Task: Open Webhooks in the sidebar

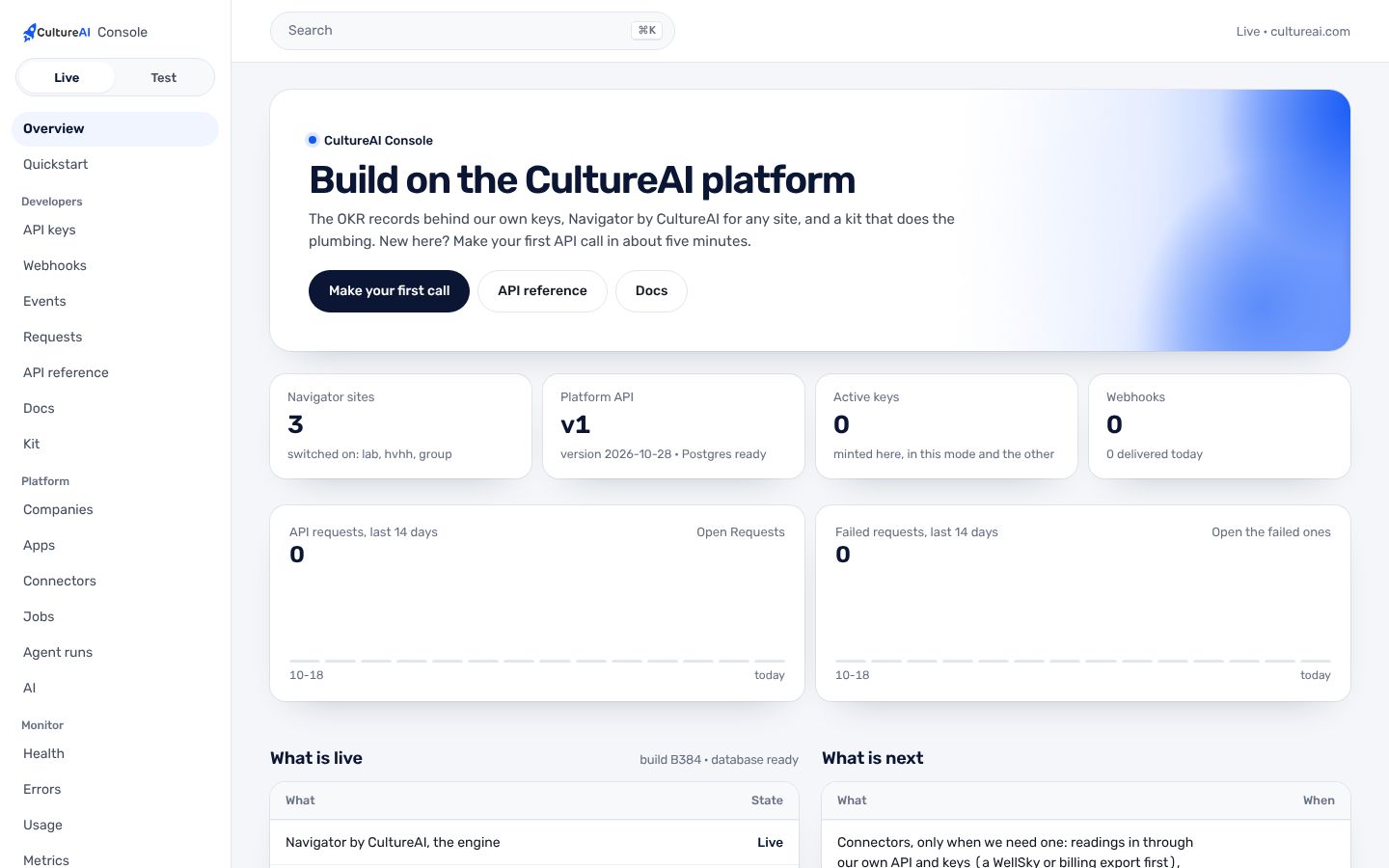Action: click(x=115, y=266)
